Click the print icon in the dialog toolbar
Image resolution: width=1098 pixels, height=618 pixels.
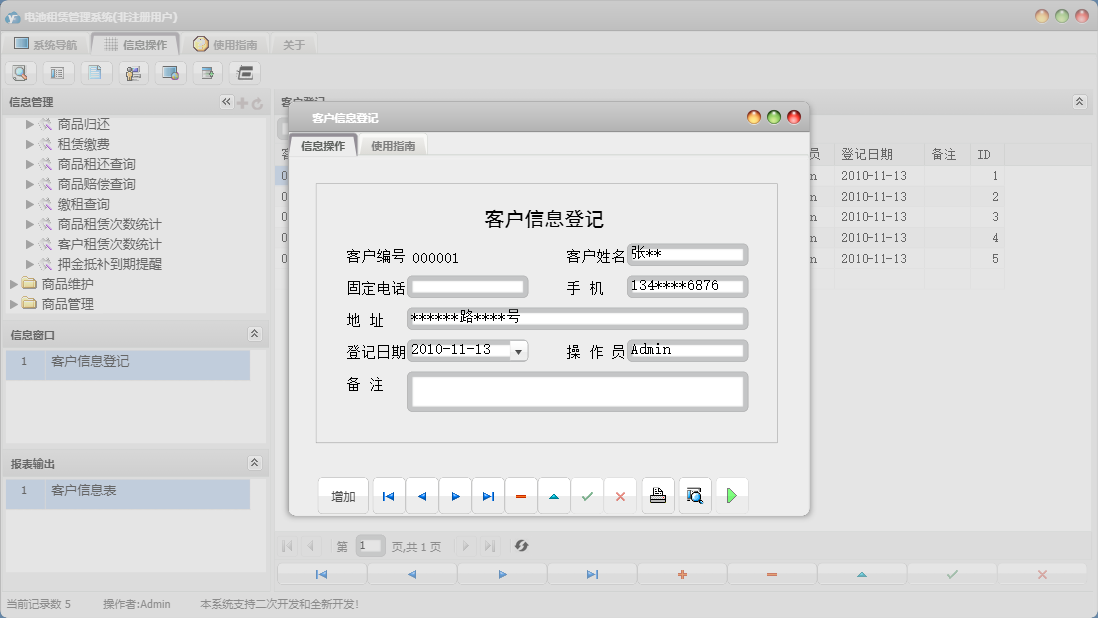(x=658, y=496)
